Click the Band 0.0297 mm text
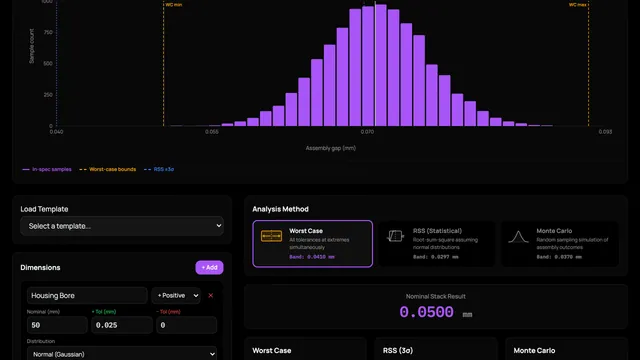 (x=436, y=257)
